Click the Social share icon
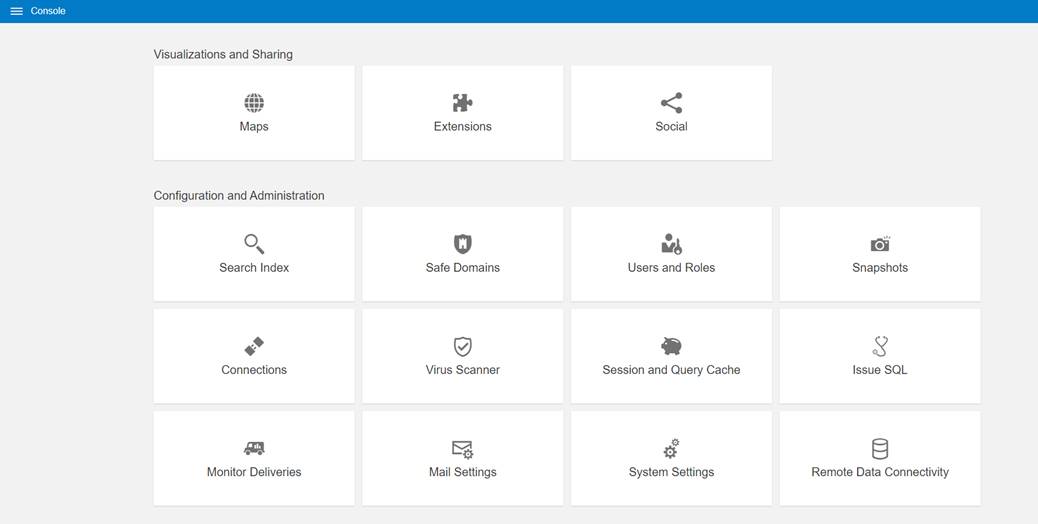The image size is (1038, 524). 671,103
